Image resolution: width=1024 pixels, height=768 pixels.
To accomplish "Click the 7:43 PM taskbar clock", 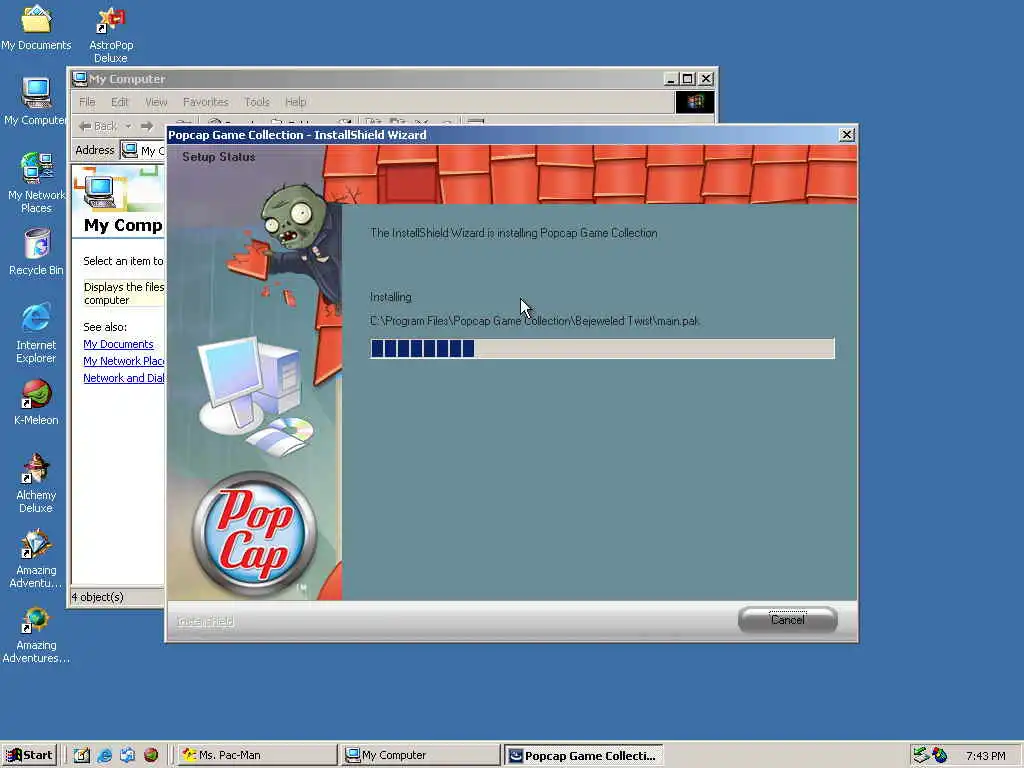I will pyautogui.click(x=985, y=756).
